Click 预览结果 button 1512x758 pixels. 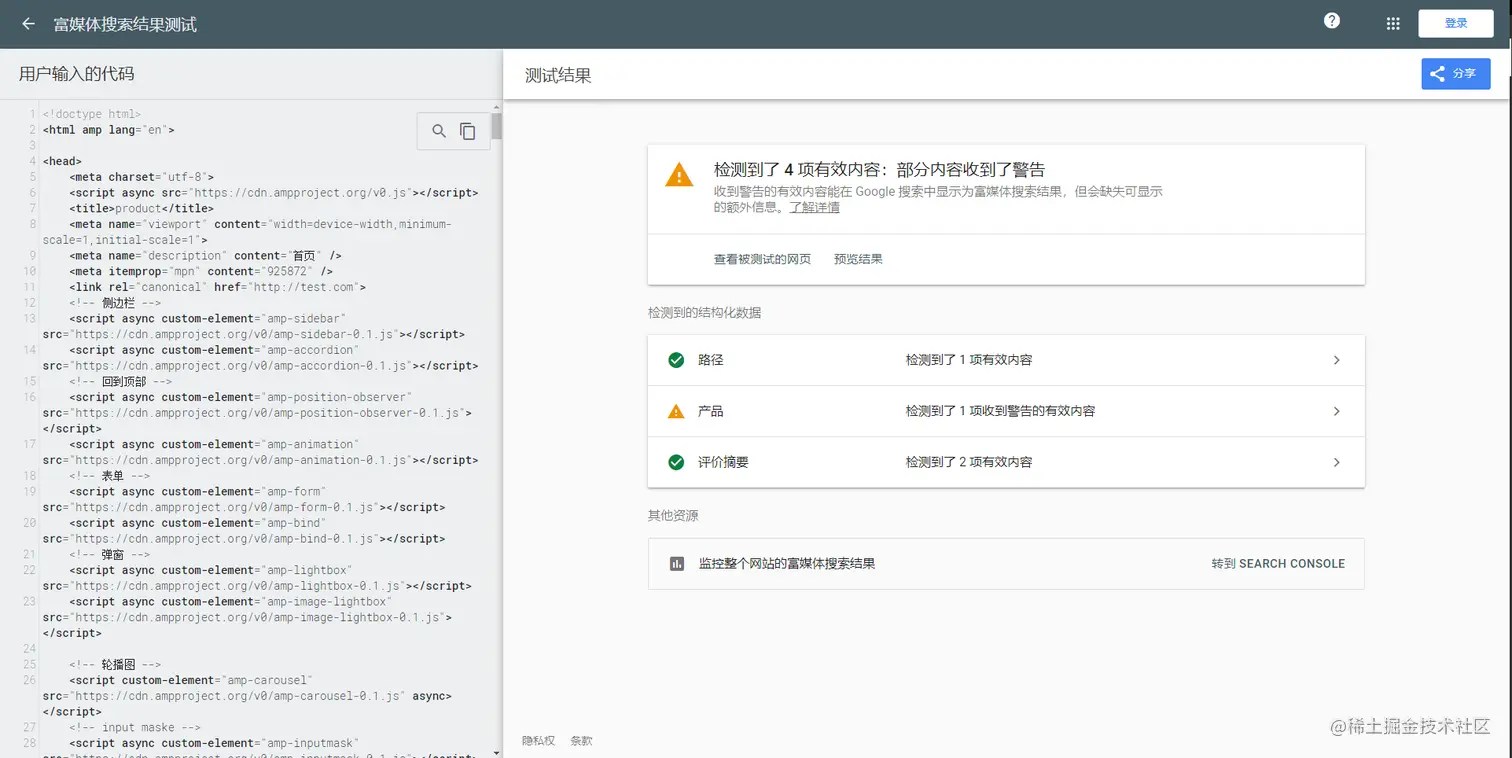pos(858,259)
